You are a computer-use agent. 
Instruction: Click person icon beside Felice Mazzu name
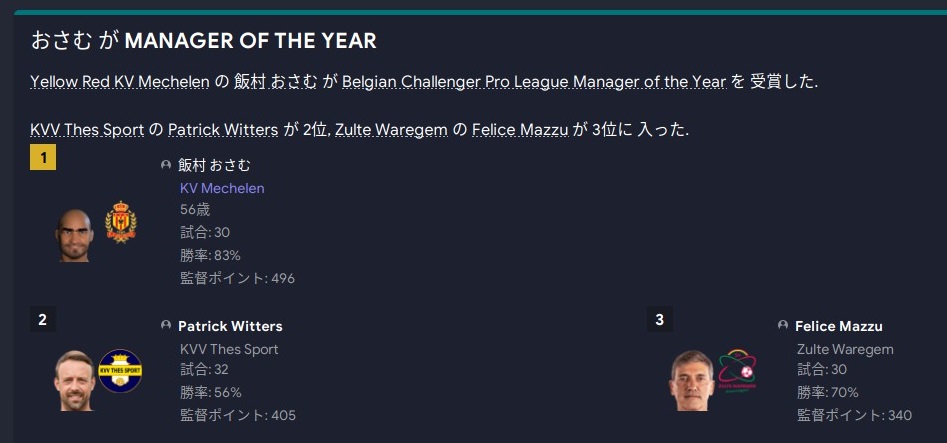coord(783,325)
